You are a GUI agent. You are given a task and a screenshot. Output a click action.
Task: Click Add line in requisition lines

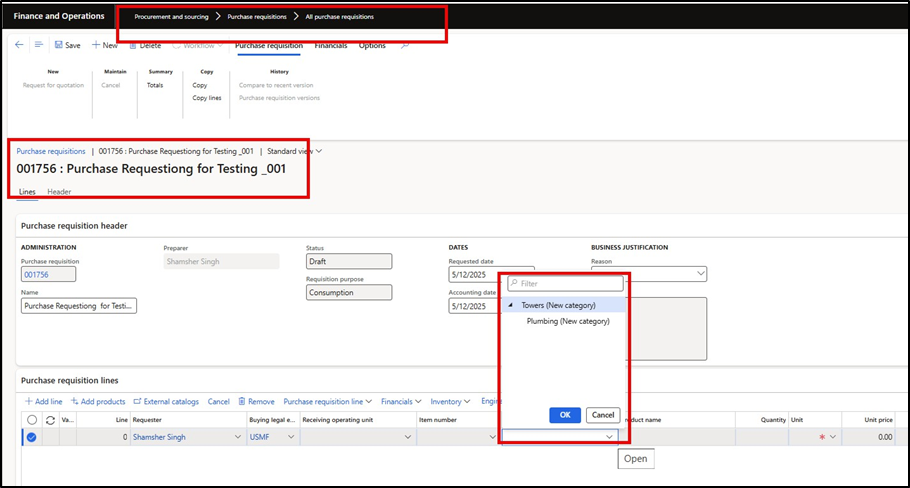click(43, 401)
